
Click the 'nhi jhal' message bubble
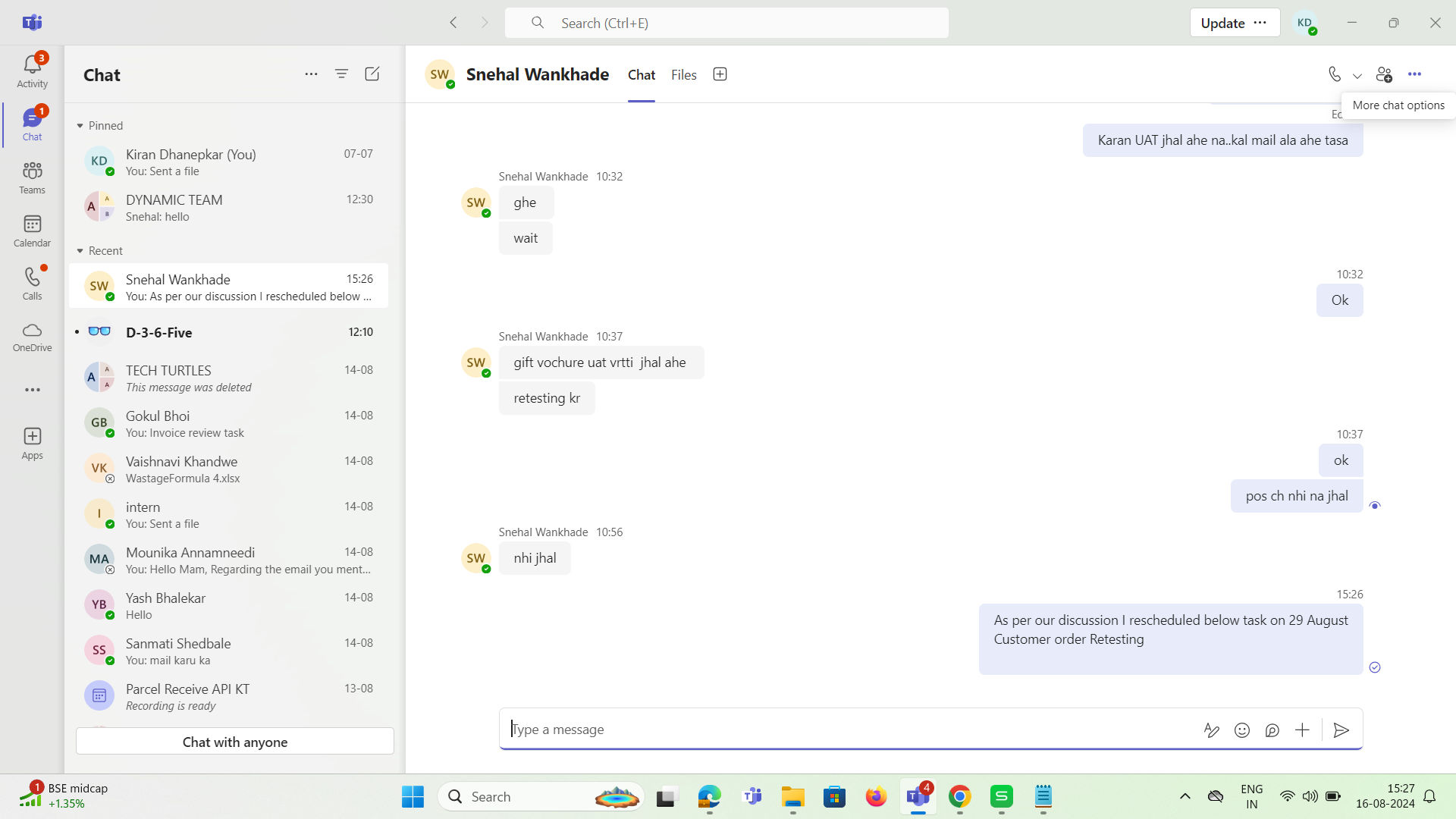click(x=535, y=558)
